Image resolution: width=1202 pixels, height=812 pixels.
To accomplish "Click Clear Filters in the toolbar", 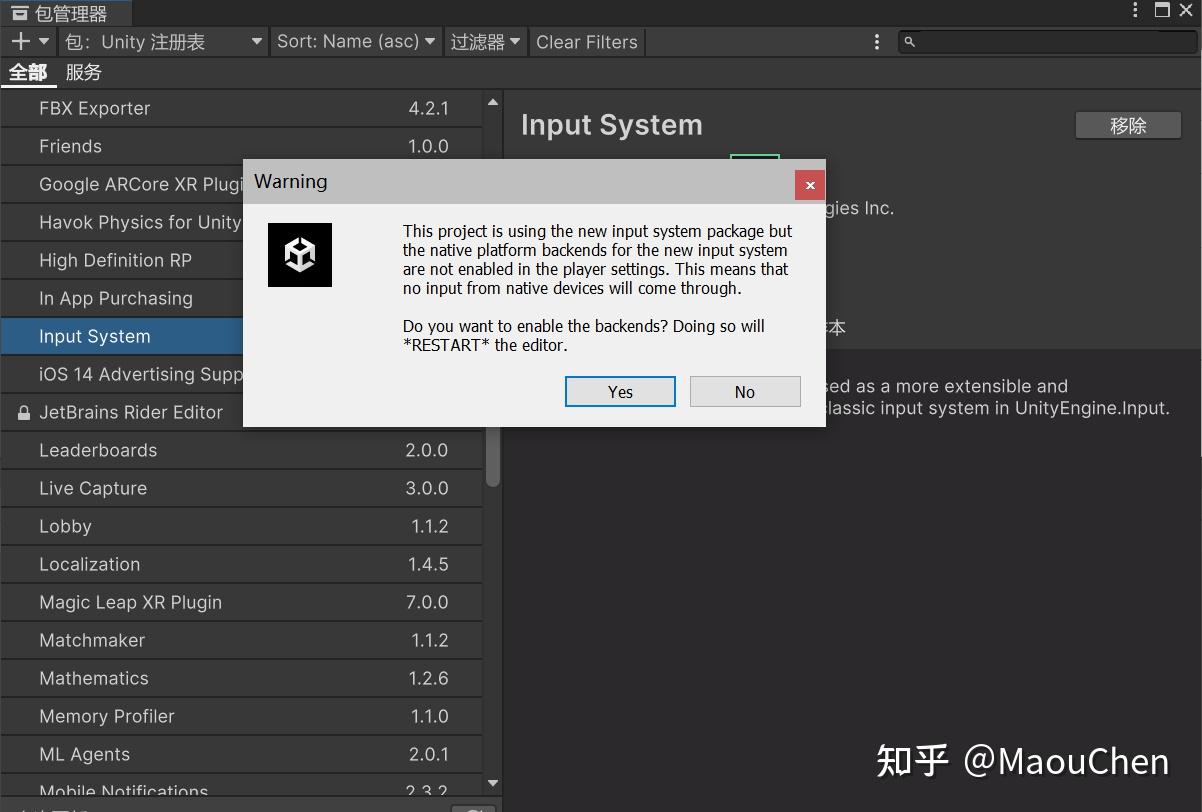I will (587, 42).
